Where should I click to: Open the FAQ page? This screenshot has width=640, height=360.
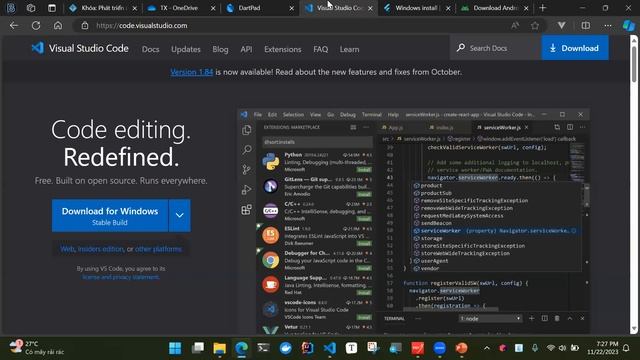point(320,49)
